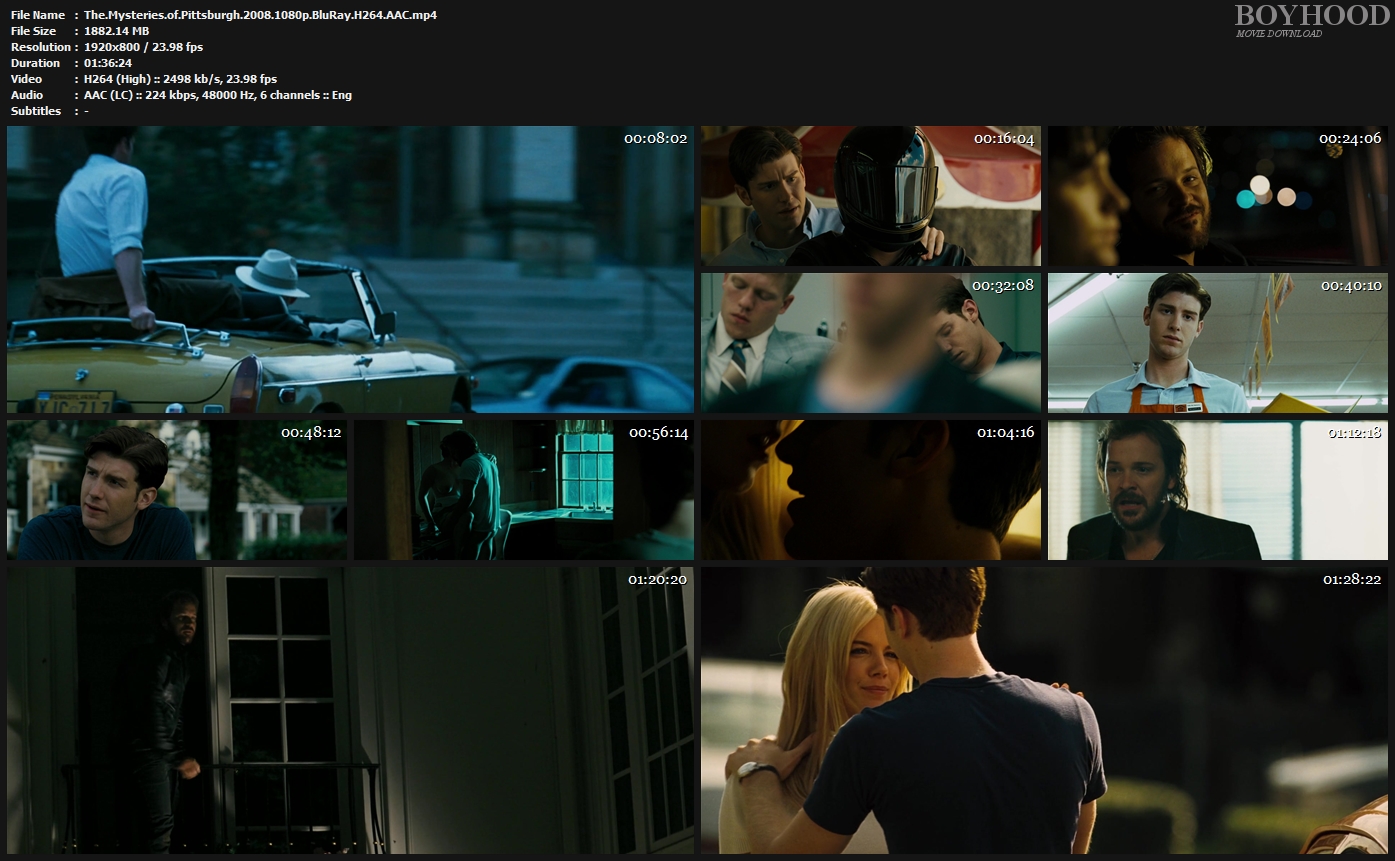Open the orange-apron store clerk thumbnail

[x=1217, y=343]
